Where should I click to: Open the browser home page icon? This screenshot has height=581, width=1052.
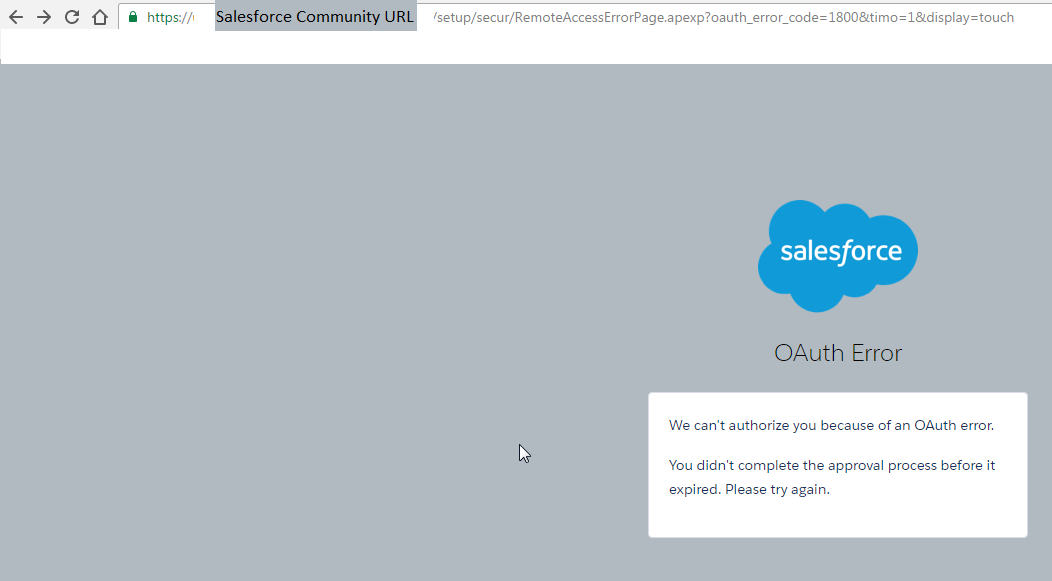[x=100, y=17]
